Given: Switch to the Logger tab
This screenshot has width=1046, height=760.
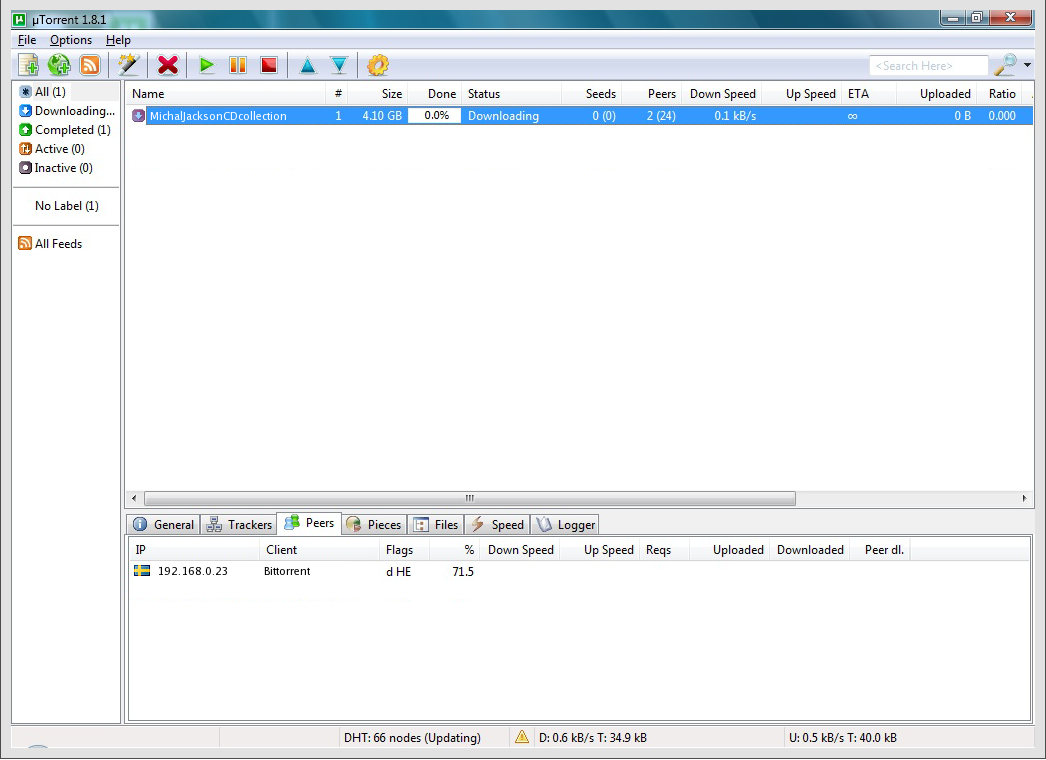Looking at the screenshot, I should click(x=566, y=524).
